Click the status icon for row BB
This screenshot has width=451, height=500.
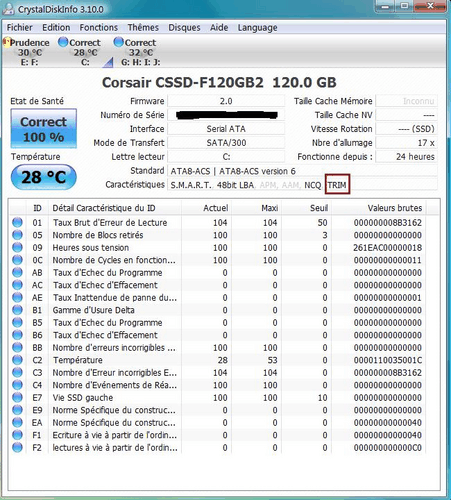tap(17, 347)
